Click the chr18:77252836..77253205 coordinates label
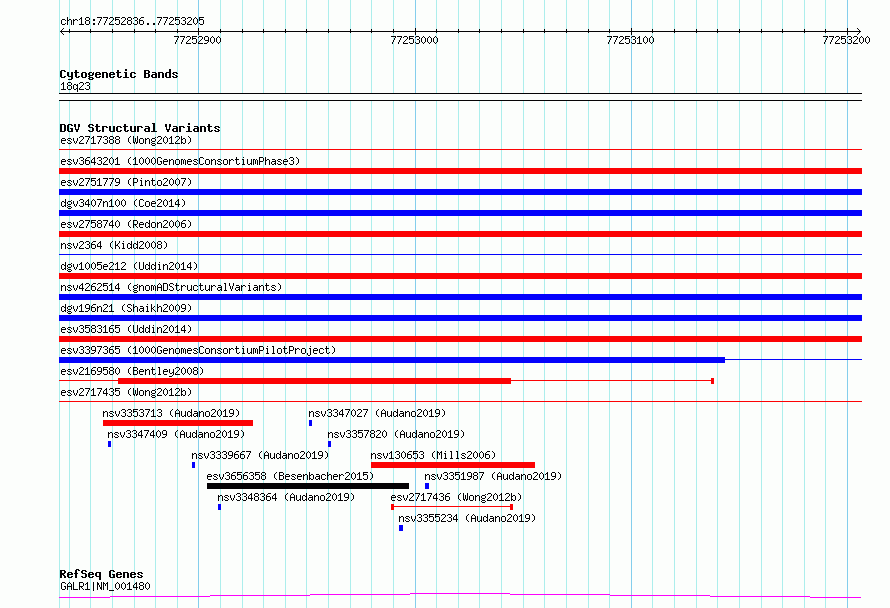Viewport: 890px width, 608px height. 132,21
